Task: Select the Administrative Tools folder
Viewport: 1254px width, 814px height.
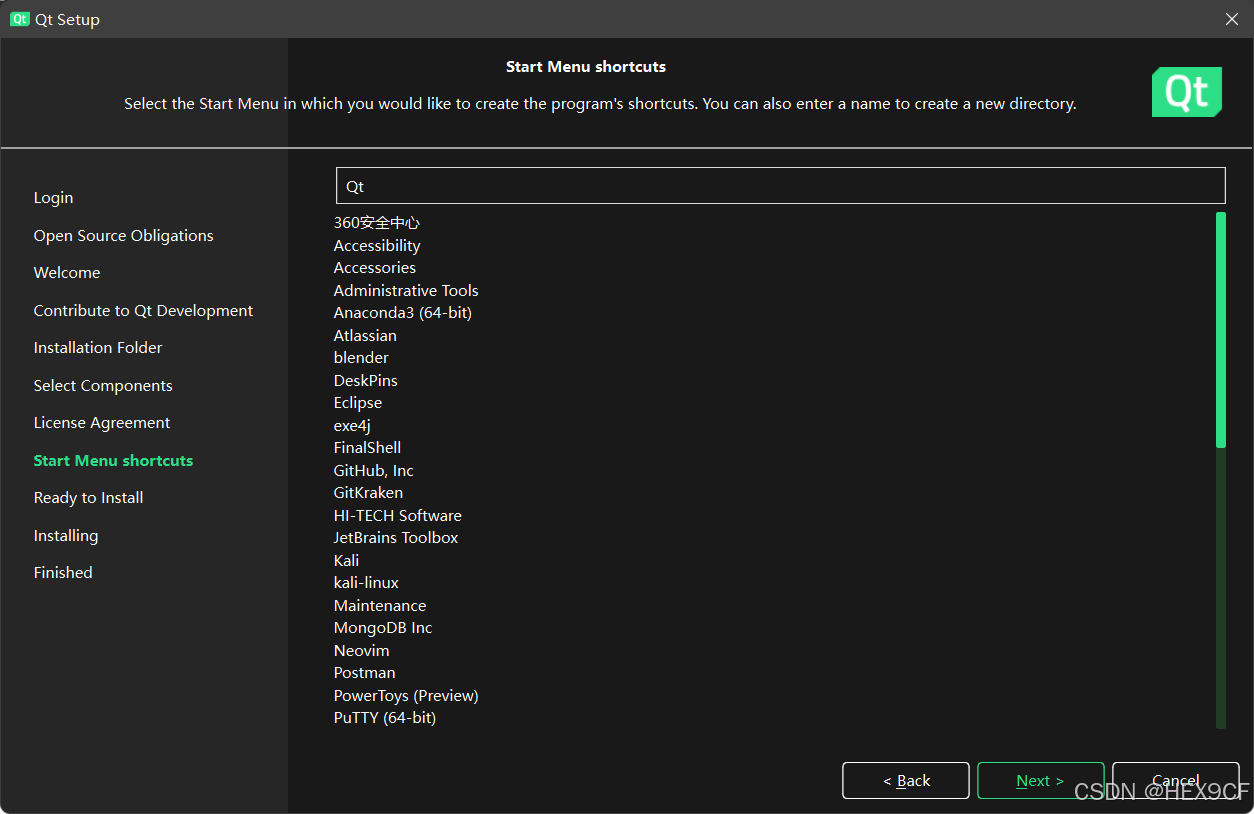Action: point(406,290)
